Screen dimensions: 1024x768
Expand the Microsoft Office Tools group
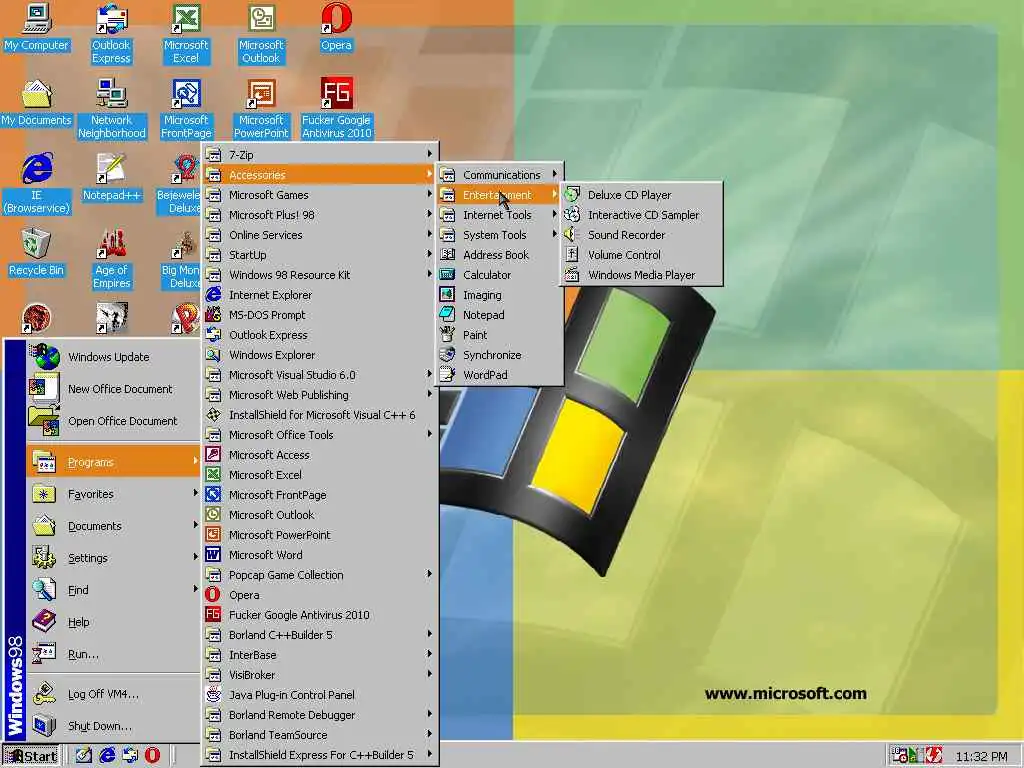coord(319,435)
